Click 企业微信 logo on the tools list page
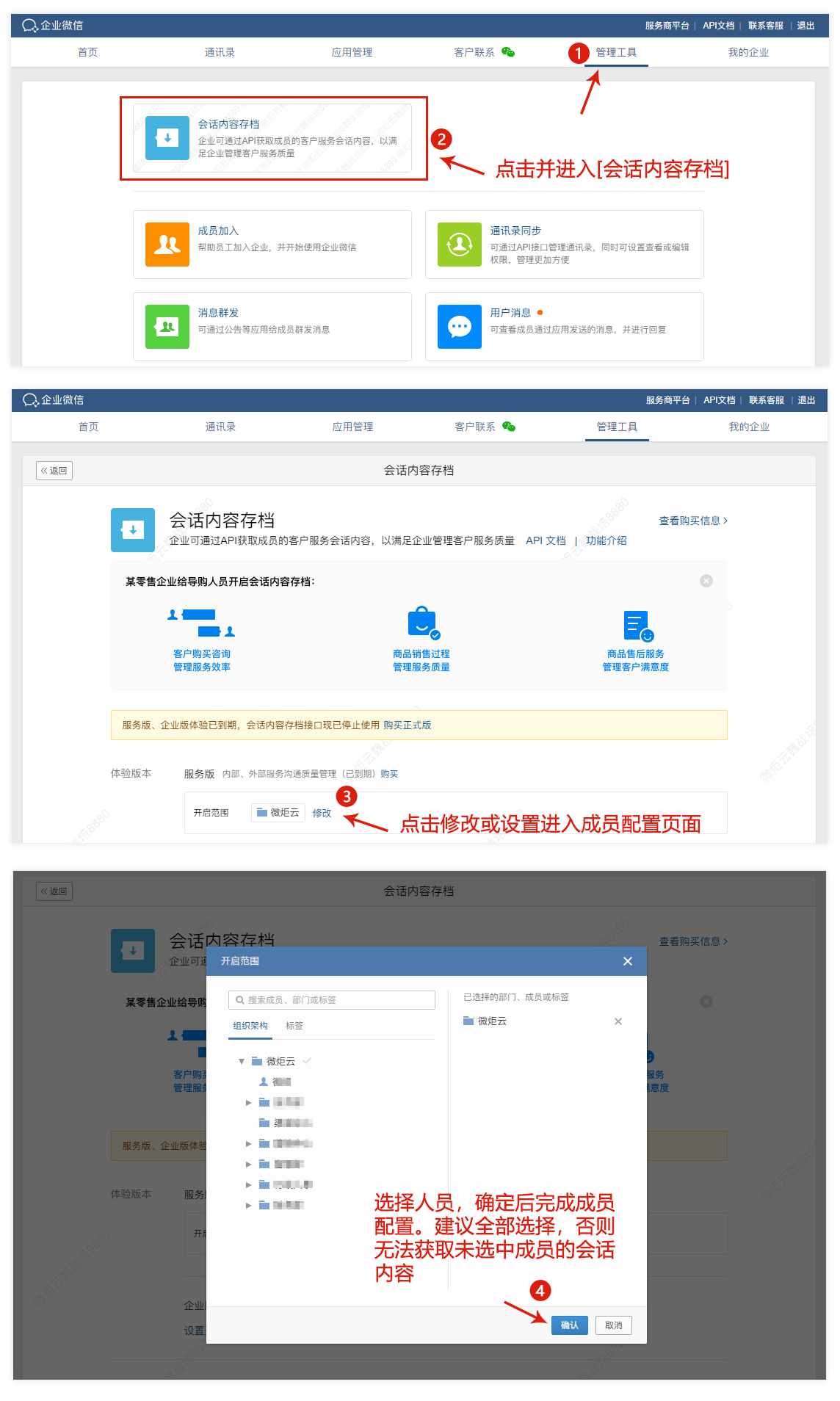 pos(52,26)
